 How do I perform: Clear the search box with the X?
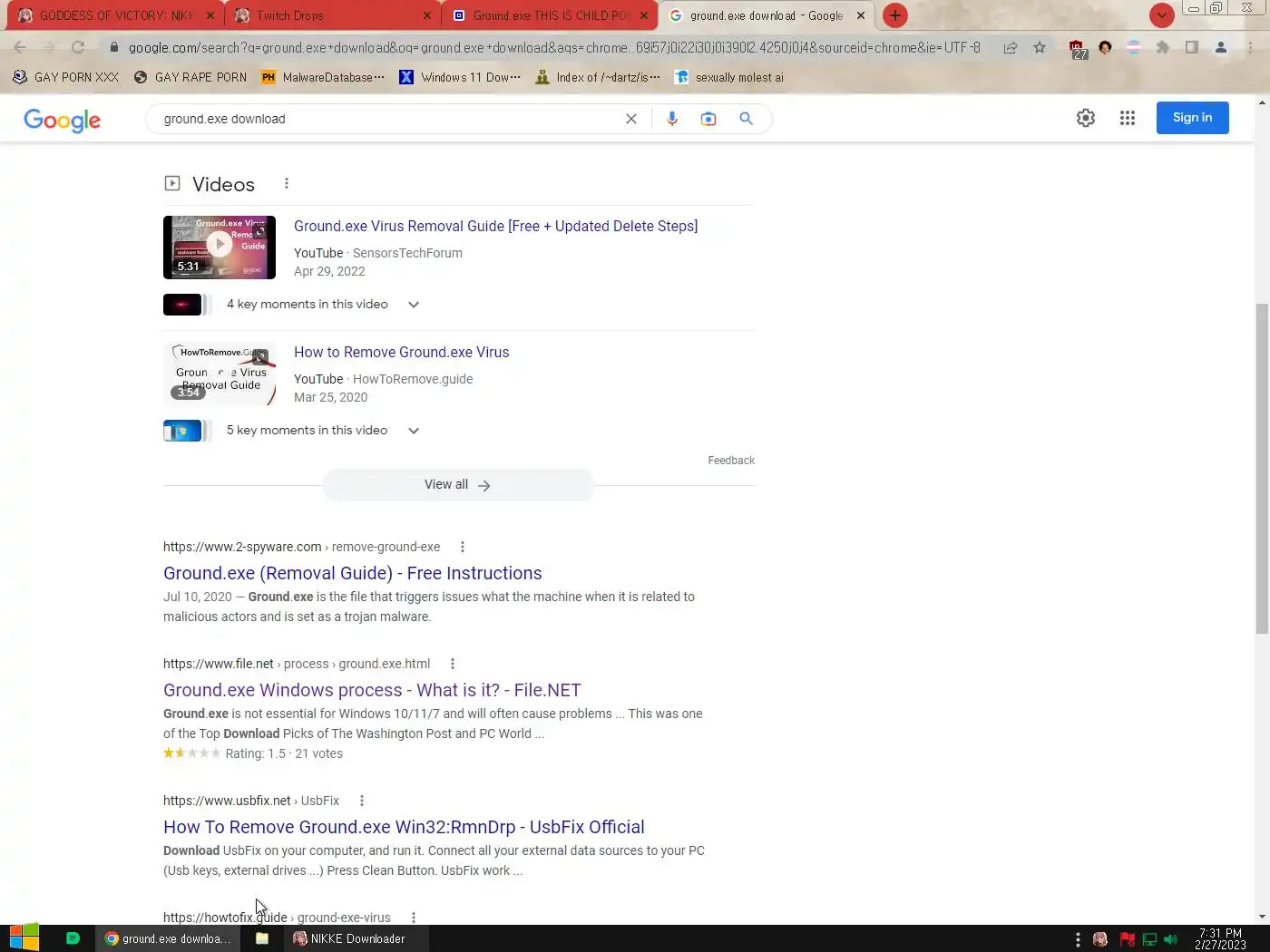pyautogui.click(x=631, y=119)
